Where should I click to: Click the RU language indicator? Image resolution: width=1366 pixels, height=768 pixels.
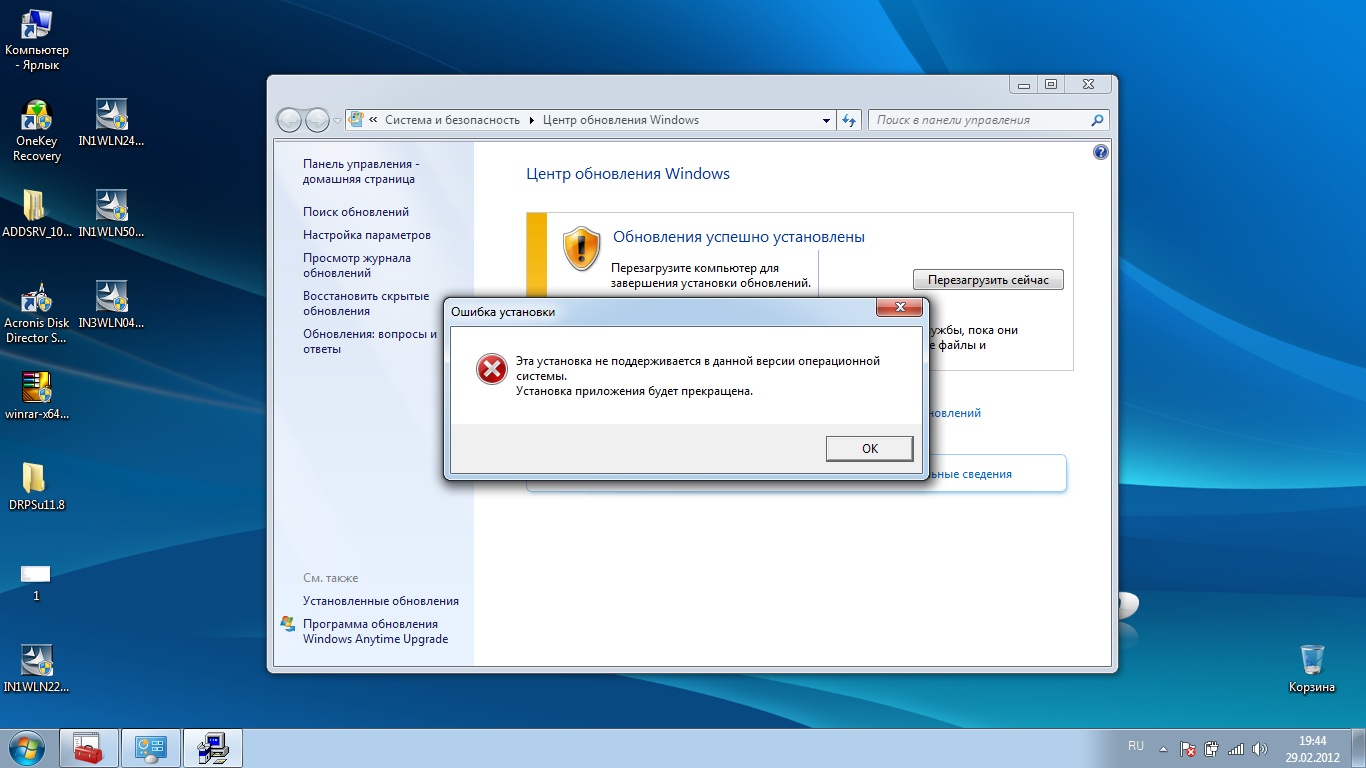[x=1136, y=746]
